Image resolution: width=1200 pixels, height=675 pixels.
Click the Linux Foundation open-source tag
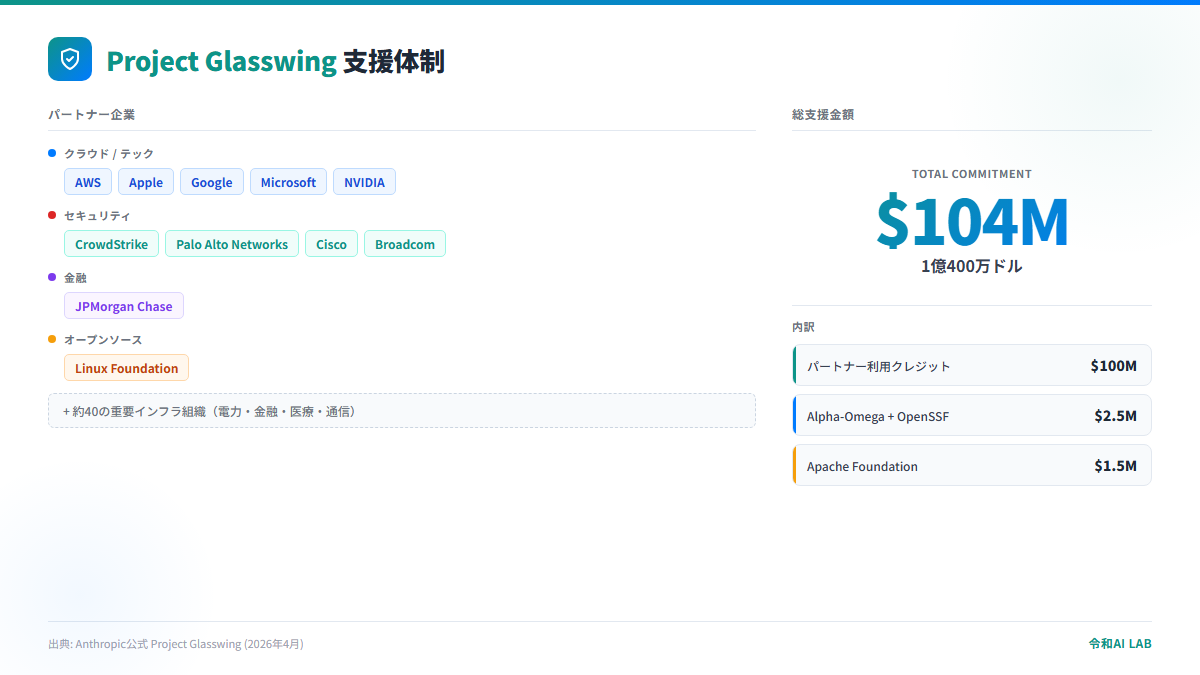coord(126,368)
